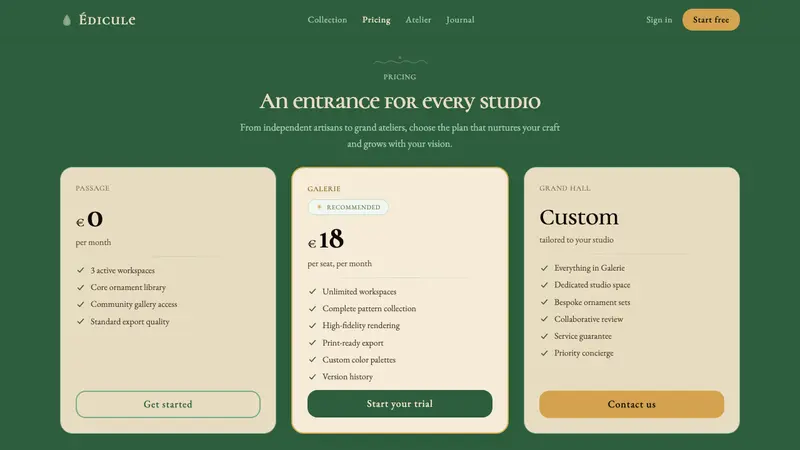The width and height of the screenshot is (800, 450).
Task: Click the 'Dedicated studio space' text
Action: [592, 285]
